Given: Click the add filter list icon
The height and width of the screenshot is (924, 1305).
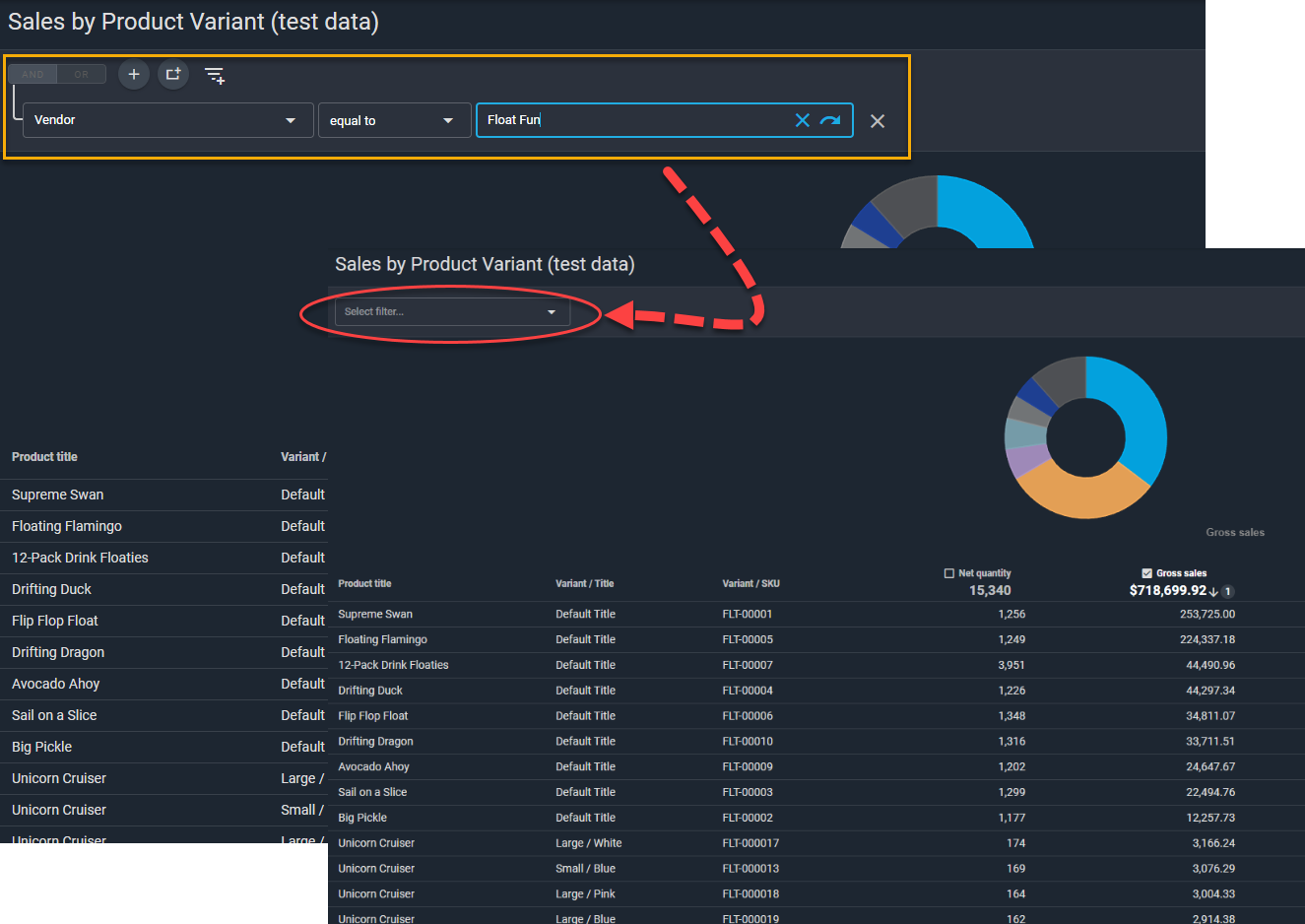Looking at the screenshot, I should [x=214, y=75].
